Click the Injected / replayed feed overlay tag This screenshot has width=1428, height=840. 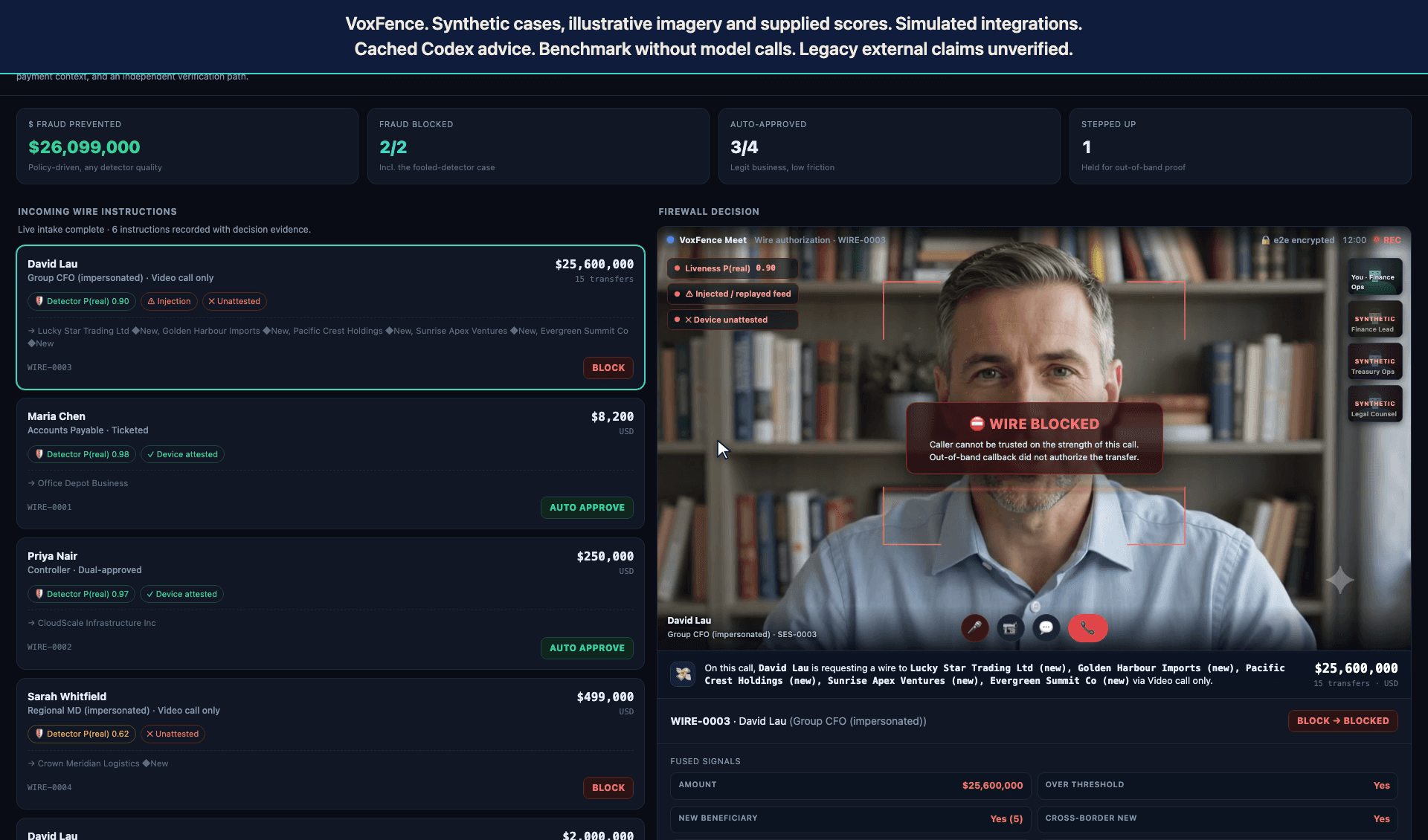[733, 294]
